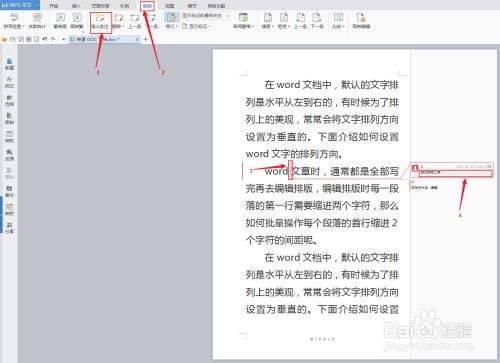
Task: Open the 显示标记的最终状态 display combo box
Action: [x=206, y=16]
